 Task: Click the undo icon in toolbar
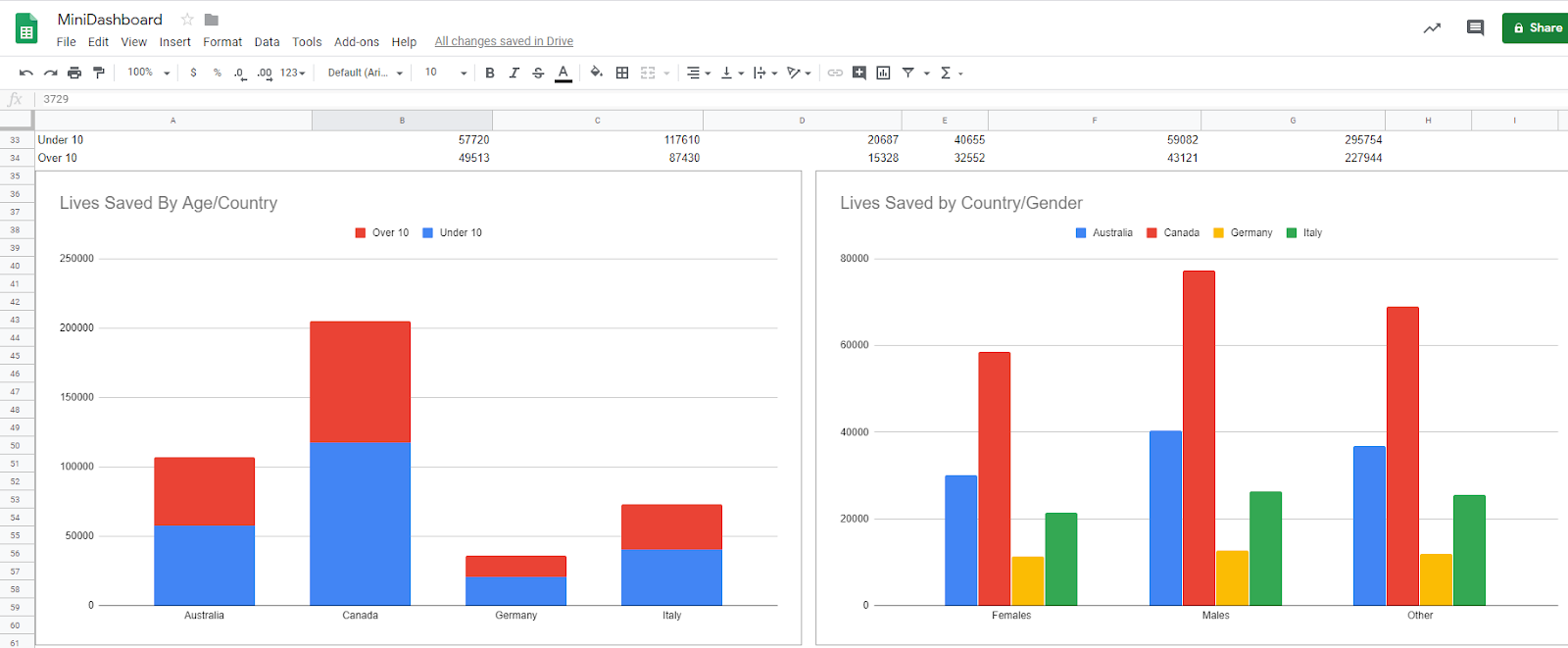25,73
